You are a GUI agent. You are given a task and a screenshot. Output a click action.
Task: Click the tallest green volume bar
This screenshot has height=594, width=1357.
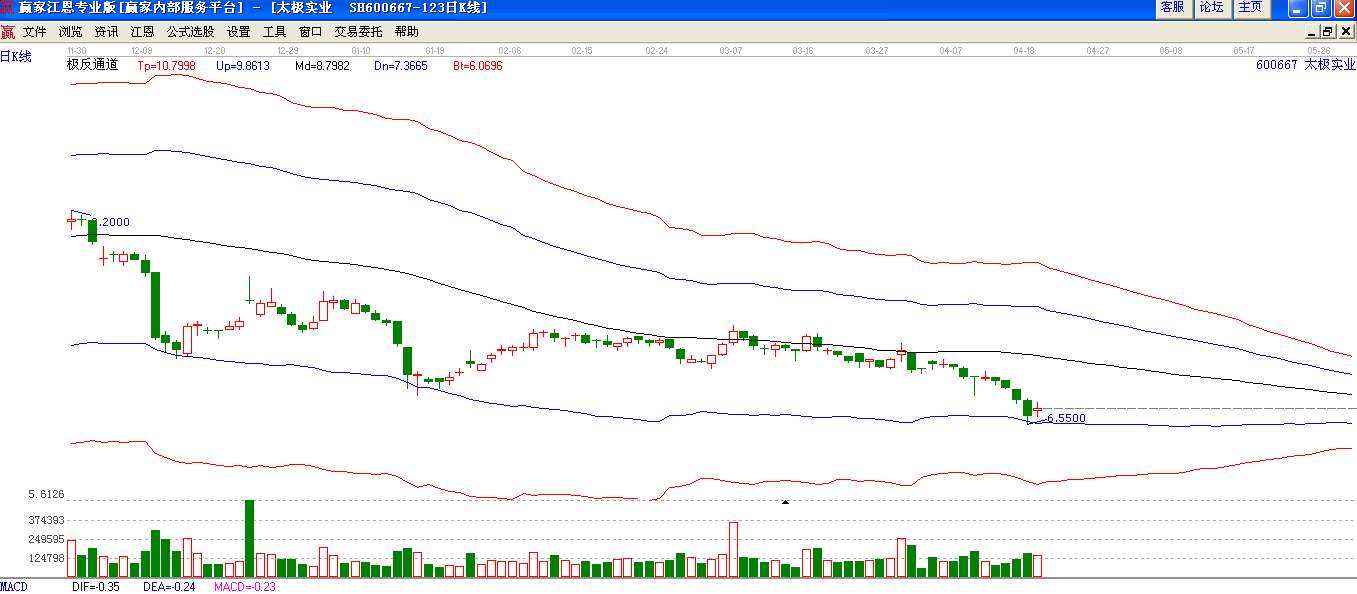249,539
